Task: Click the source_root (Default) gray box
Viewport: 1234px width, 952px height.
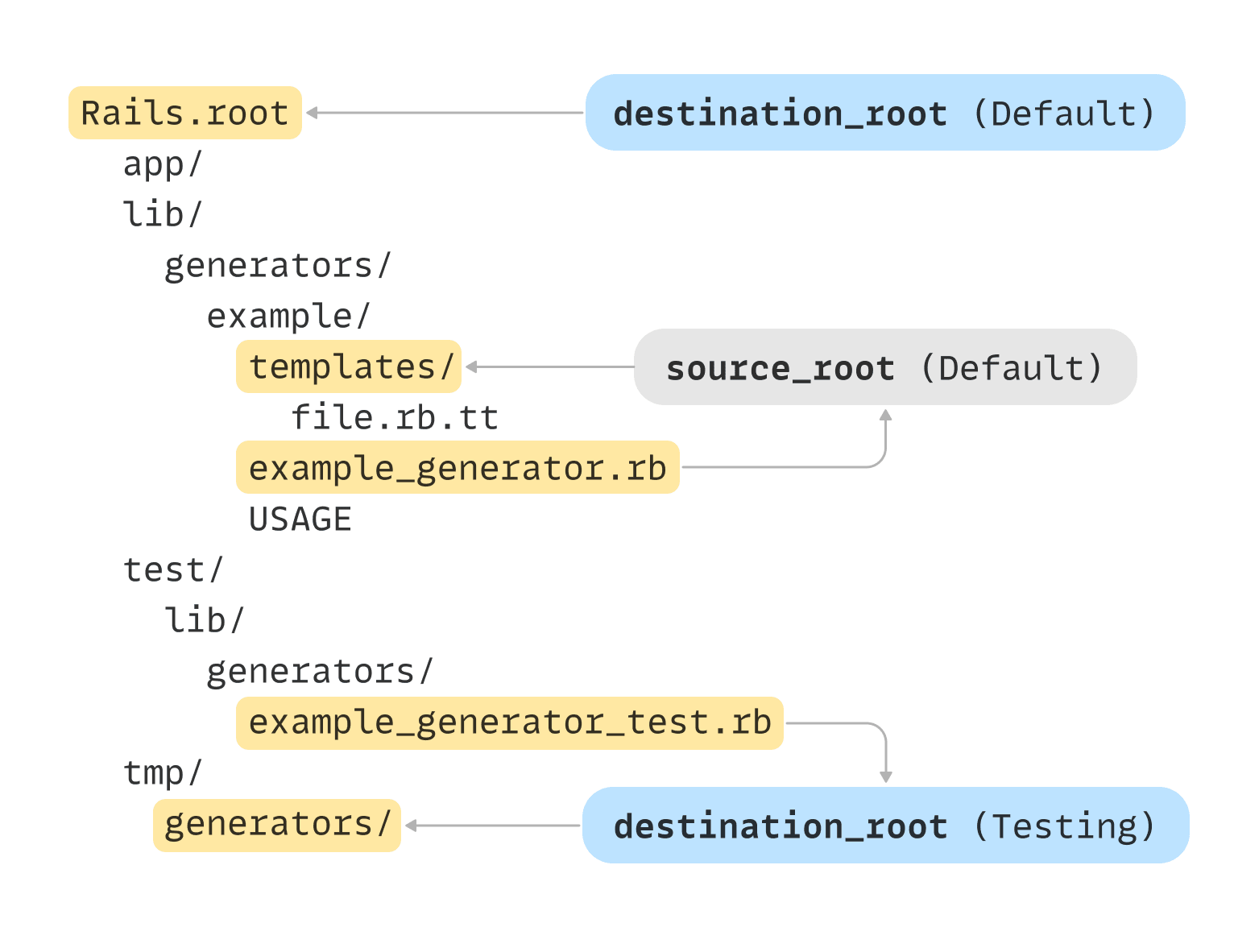Action: click(x=885, y=367)
